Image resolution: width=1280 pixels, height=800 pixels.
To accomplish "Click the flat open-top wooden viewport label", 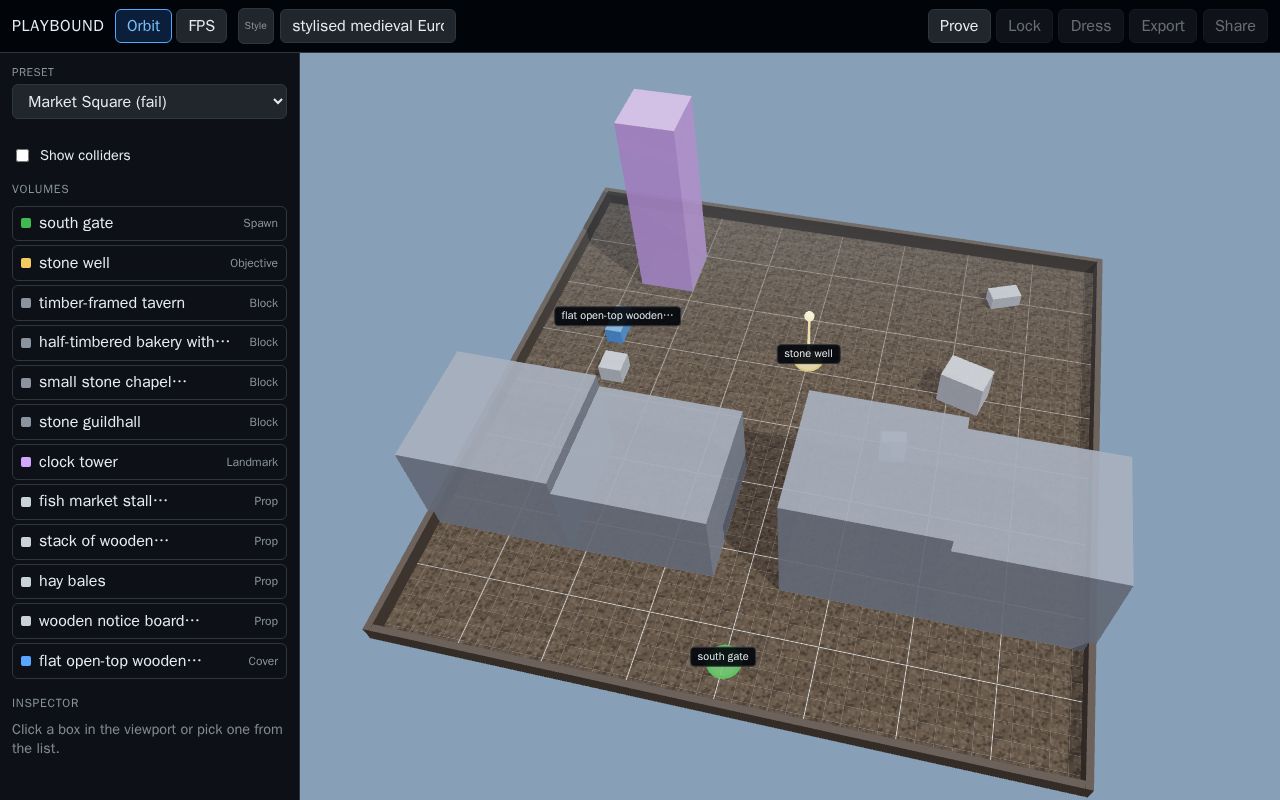I will pos(617,316).
